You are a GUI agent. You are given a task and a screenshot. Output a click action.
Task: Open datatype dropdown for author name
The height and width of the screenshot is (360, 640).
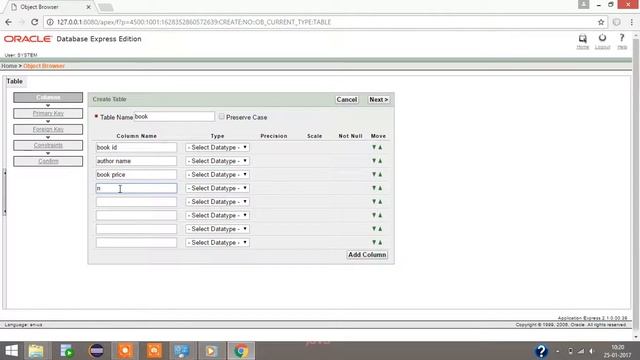[x=217, y=161]
